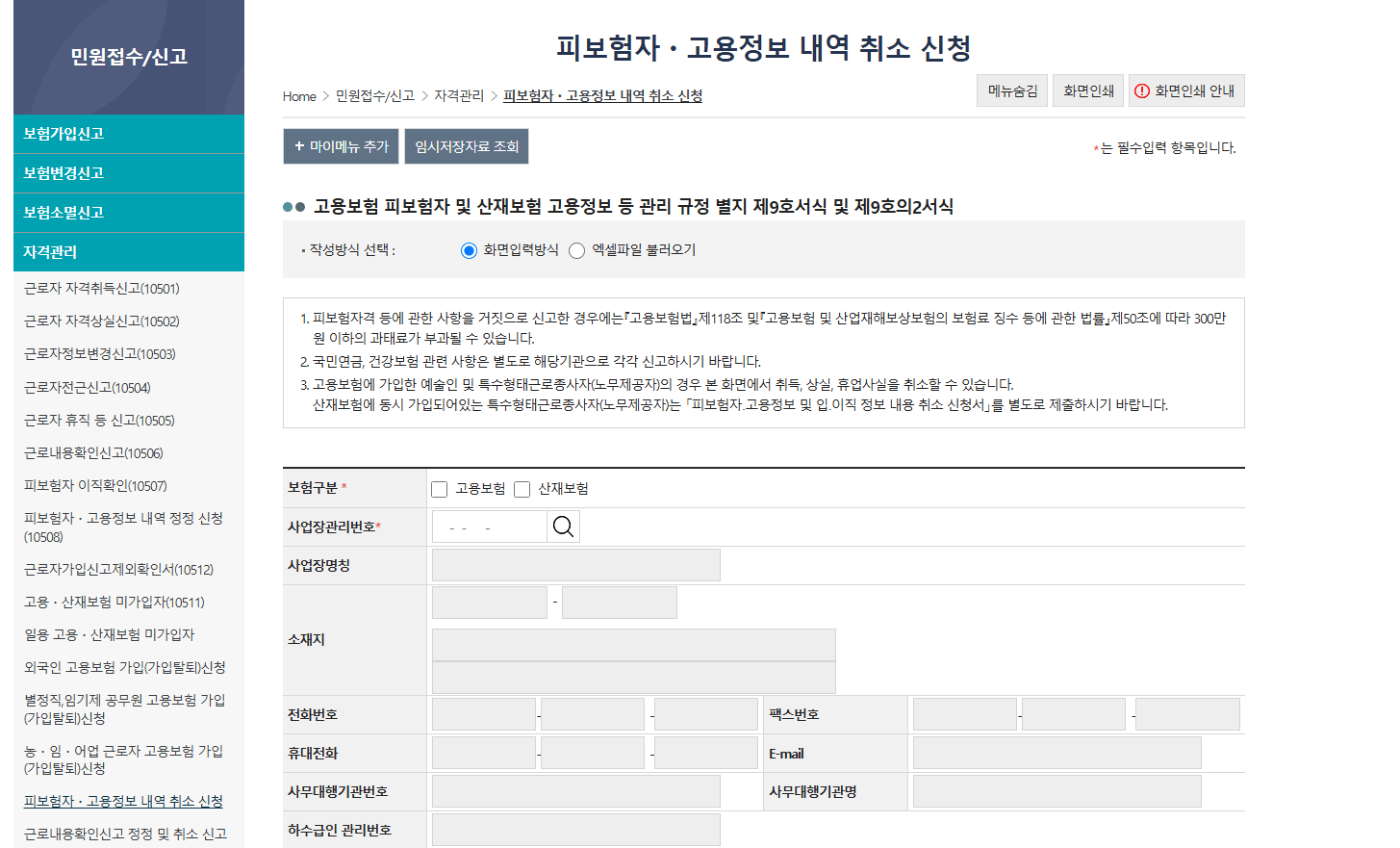Open the 보험소멸신고 menu section

coord(129,213)
